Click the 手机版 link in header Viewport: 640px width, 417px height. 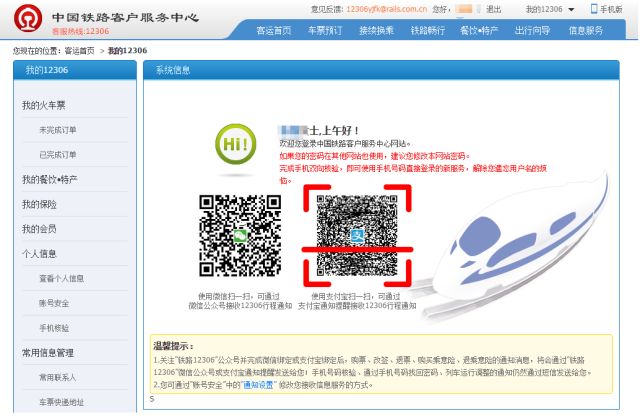611,9
